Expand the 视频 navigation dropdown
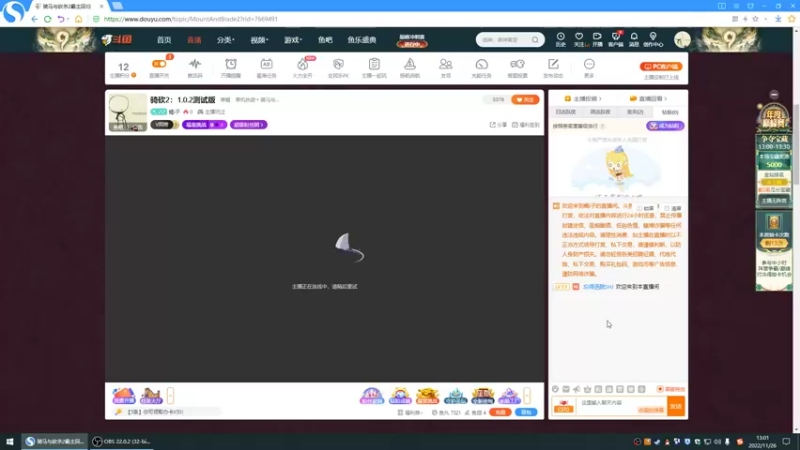Image resolution: width=800 pixels, height=450 pixels. [x=259, y=40]
